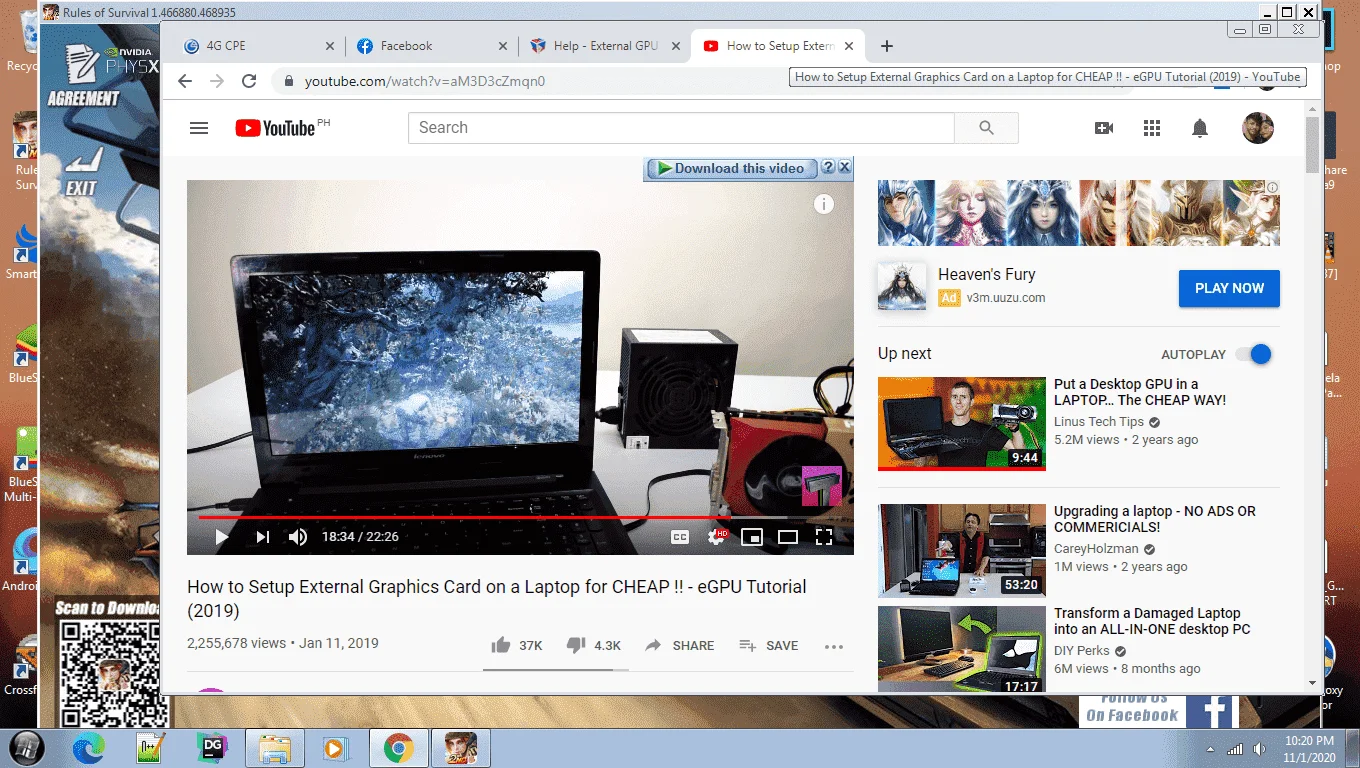Reload the page
This screenshot has height=768, width=1360.
tap(250, 81)
